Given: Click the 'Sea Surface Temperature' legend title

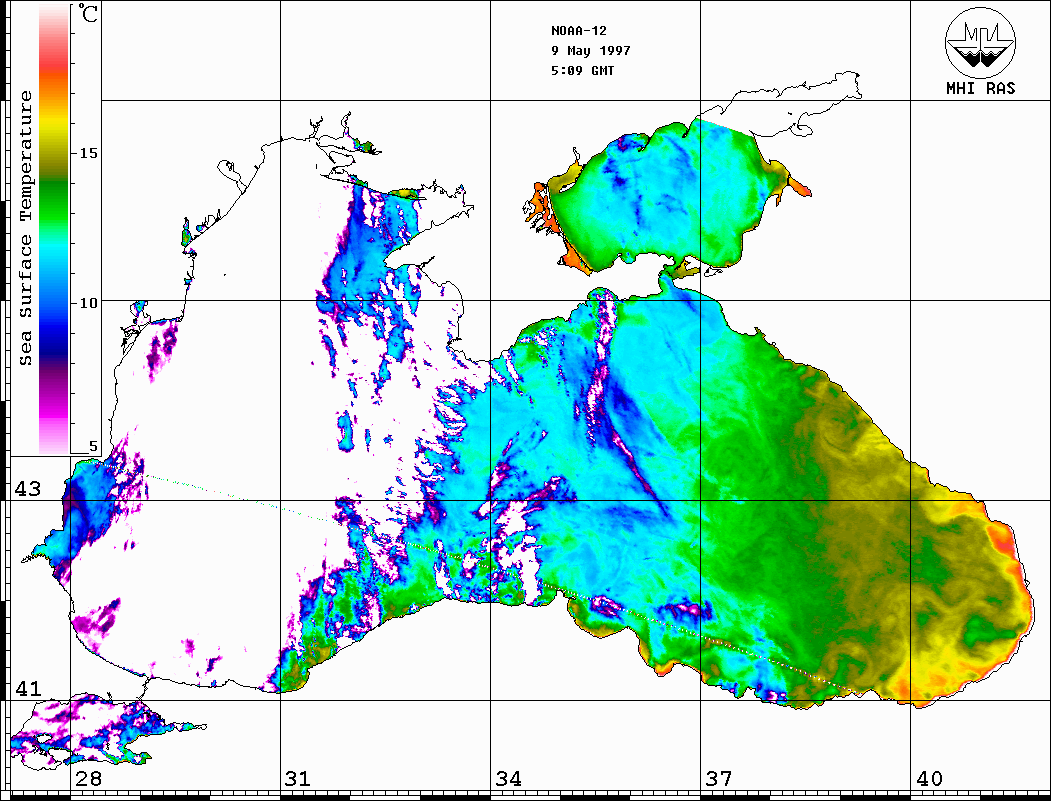Looking at the screenshot, I should point(25,228).
